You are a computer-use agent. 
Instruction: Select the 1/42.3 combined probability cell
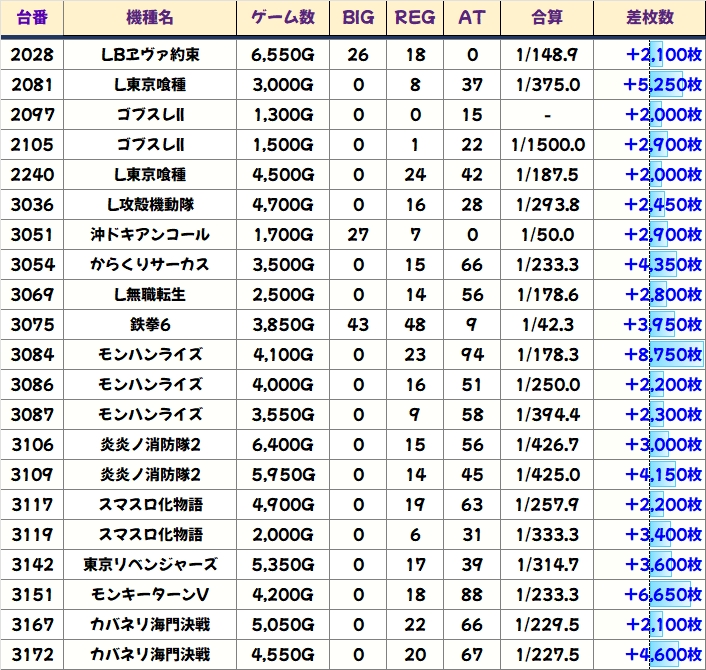coord(547,325)
